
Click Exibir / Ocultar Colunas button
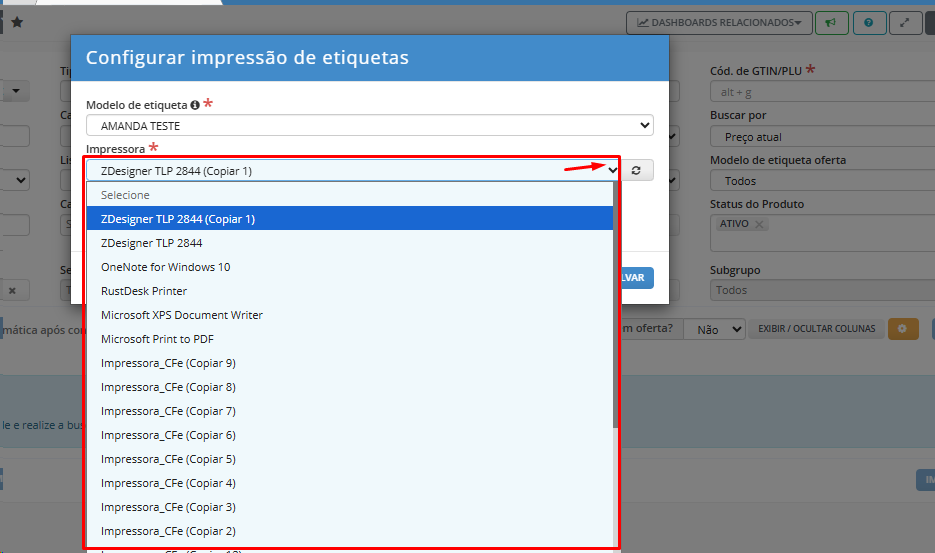pyautogui.click(x=816, y=329)
